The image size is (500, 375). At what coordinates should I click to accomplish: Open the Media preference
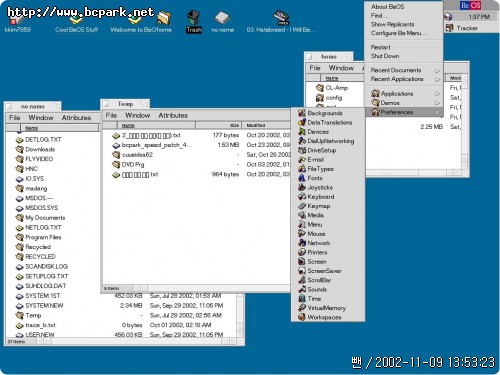tap(328, 215)
